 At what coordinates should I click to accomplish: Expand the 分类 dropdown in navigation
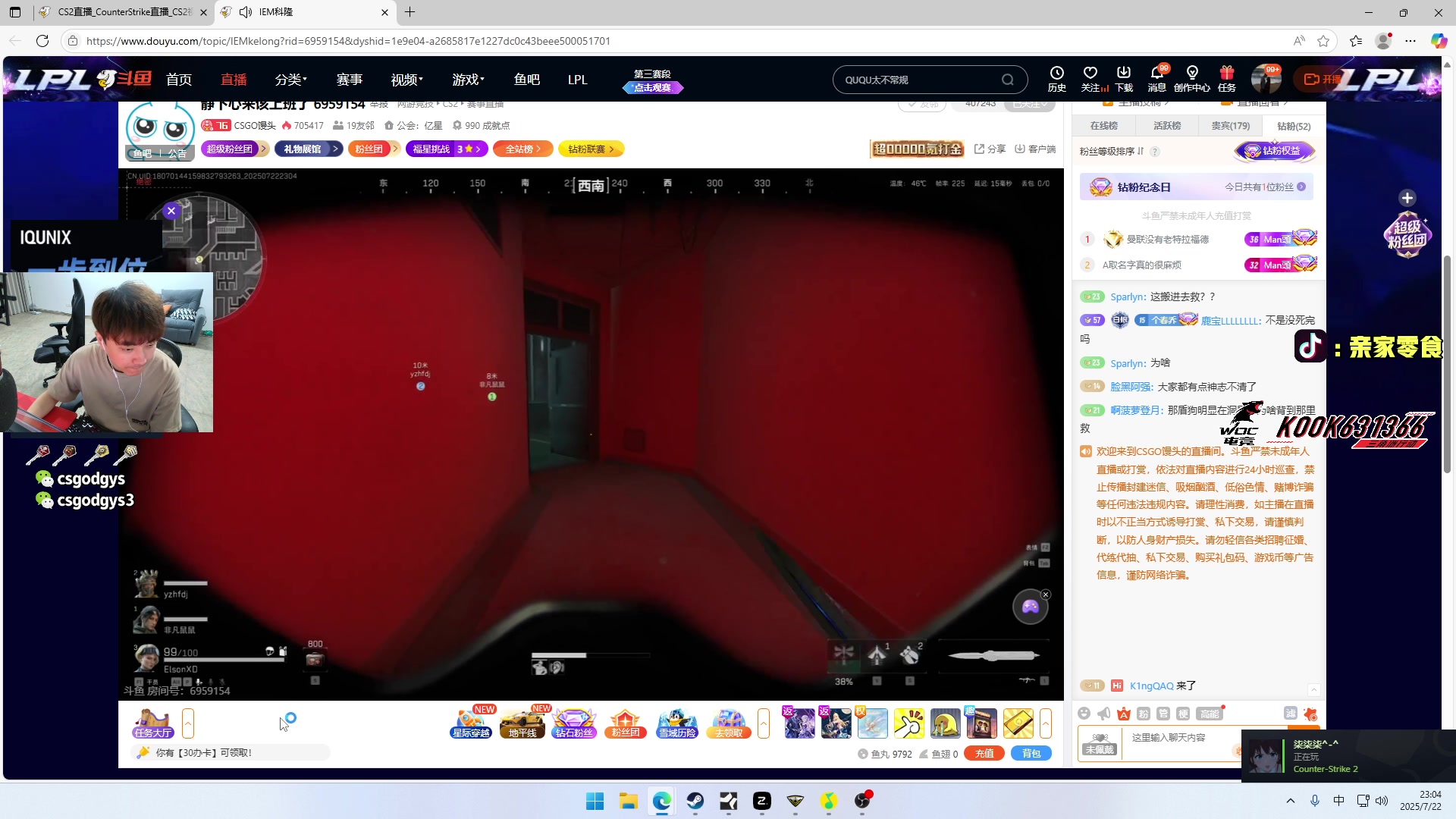coord(290,80)
